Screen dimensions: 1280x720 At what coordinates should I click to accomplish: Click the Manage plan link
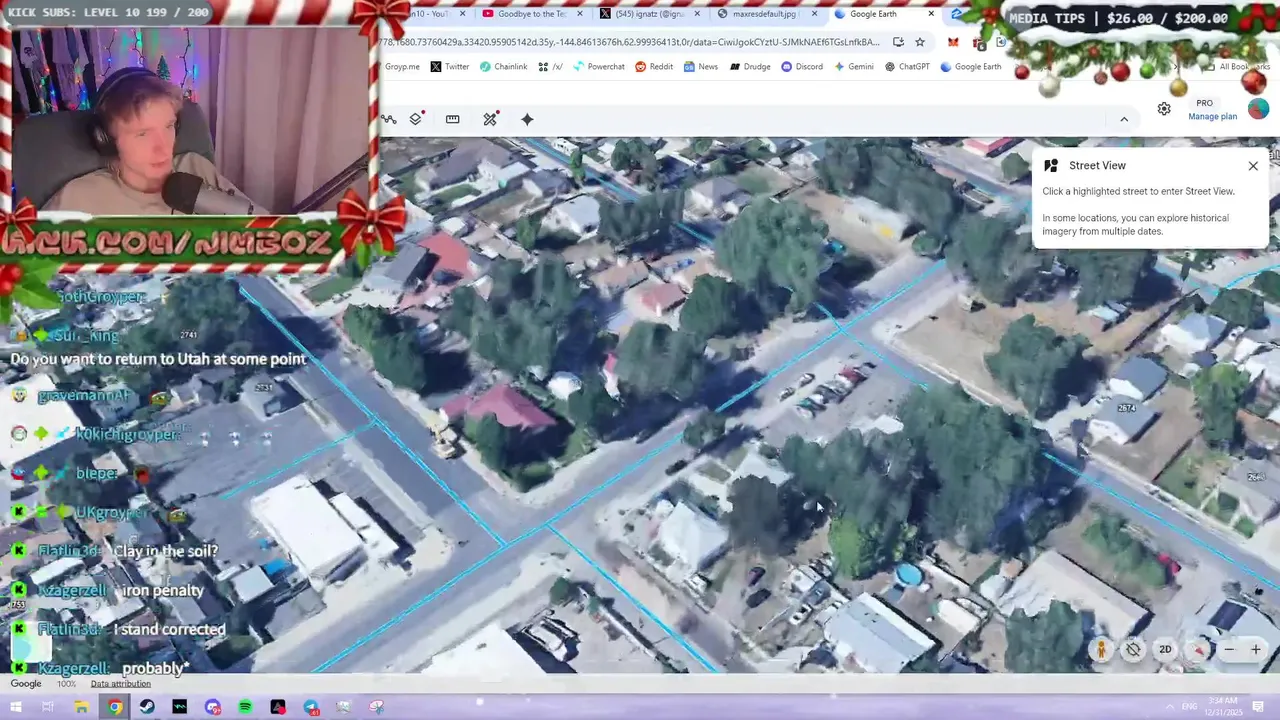[x=1212, y=116]
